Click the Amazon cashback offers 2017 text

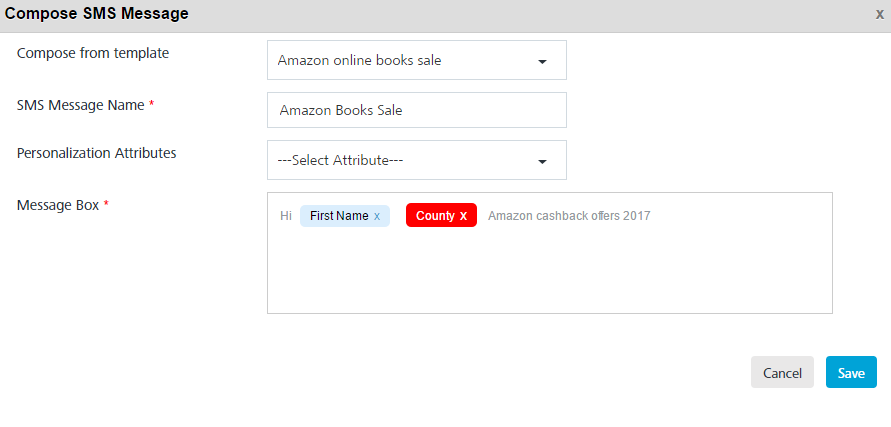[569, 216]
